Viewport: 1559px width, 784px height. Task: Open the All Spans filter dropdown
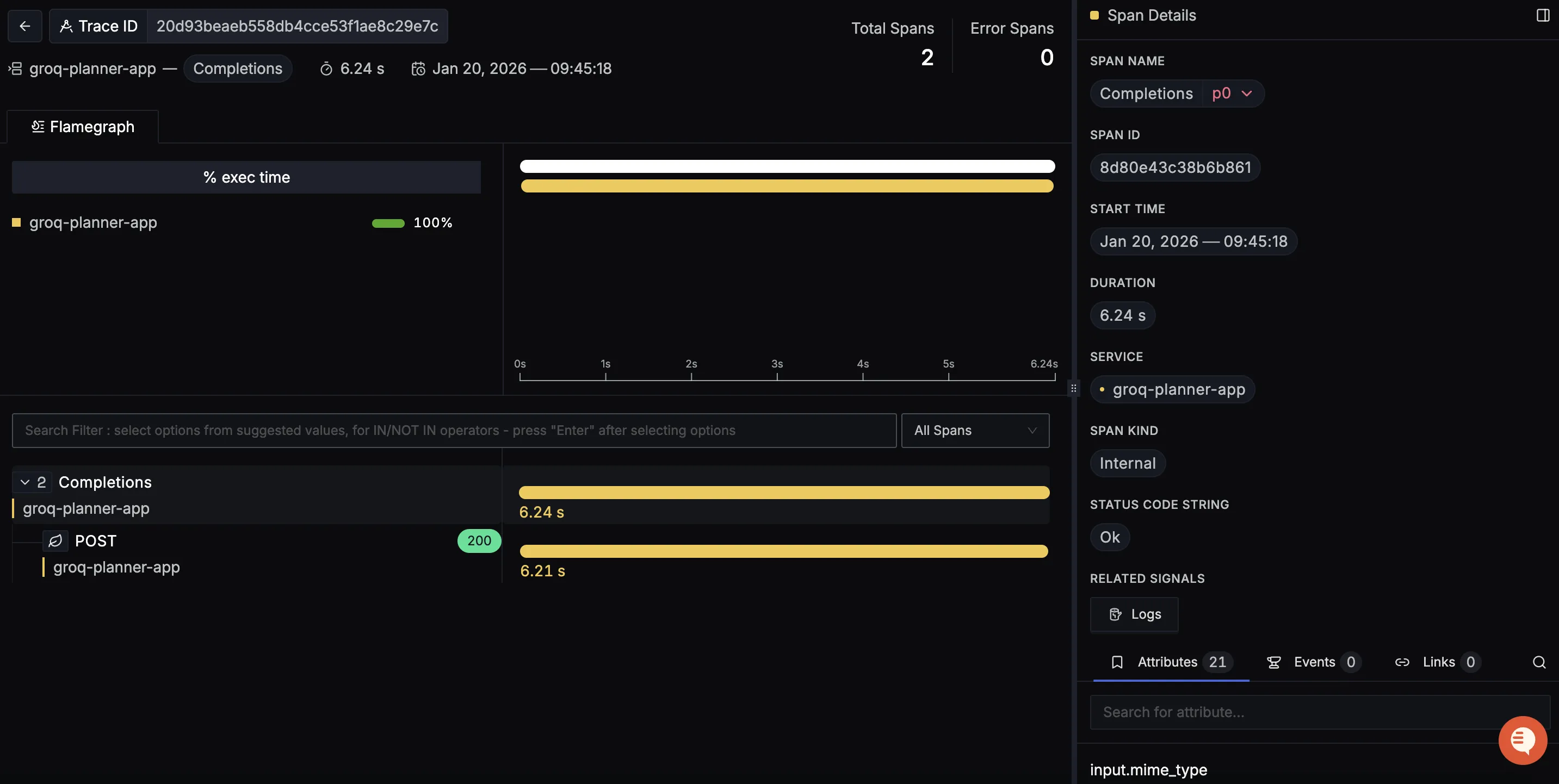974,430
